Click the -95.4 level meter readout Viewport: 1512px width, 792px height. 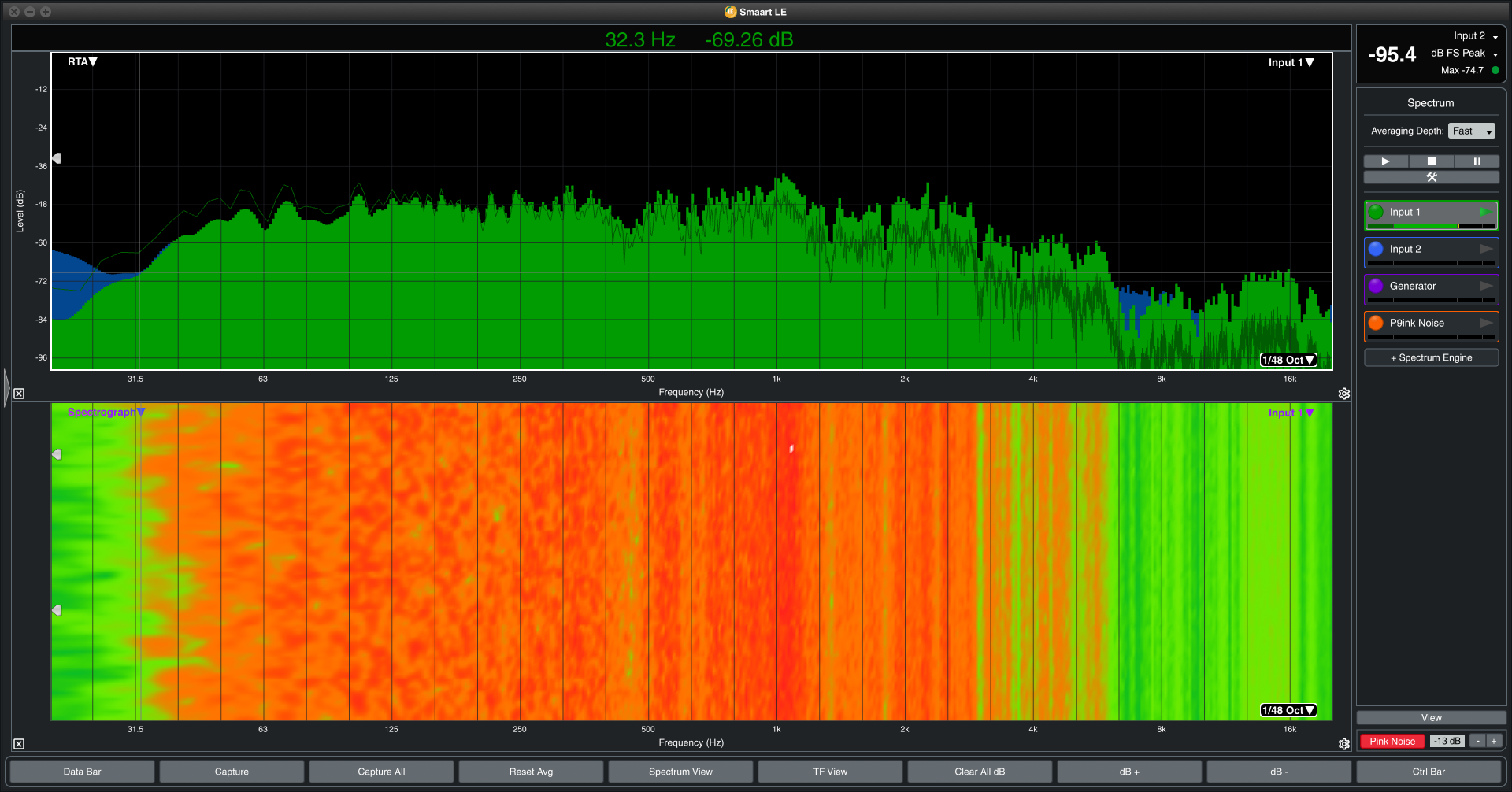point(1392,54)
